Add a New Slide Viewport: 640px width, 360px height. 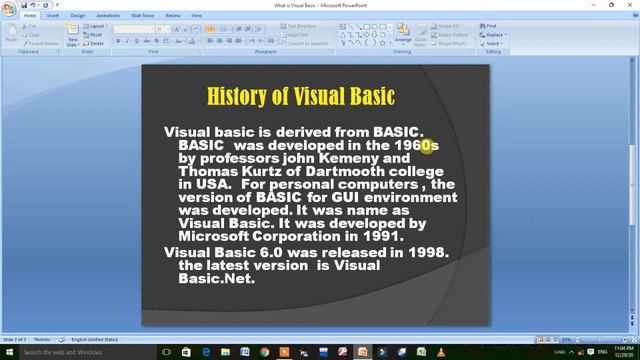(73, 35)
